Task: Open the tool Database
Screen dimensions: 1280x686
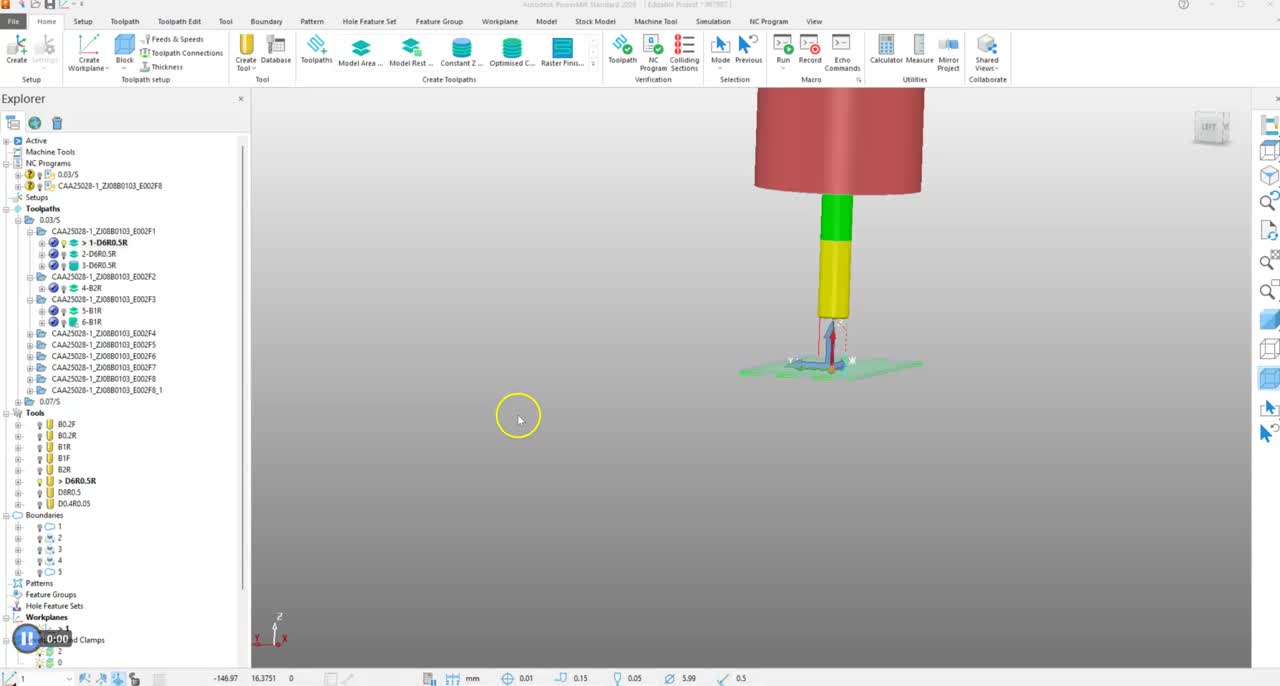Action: point(276,49)
